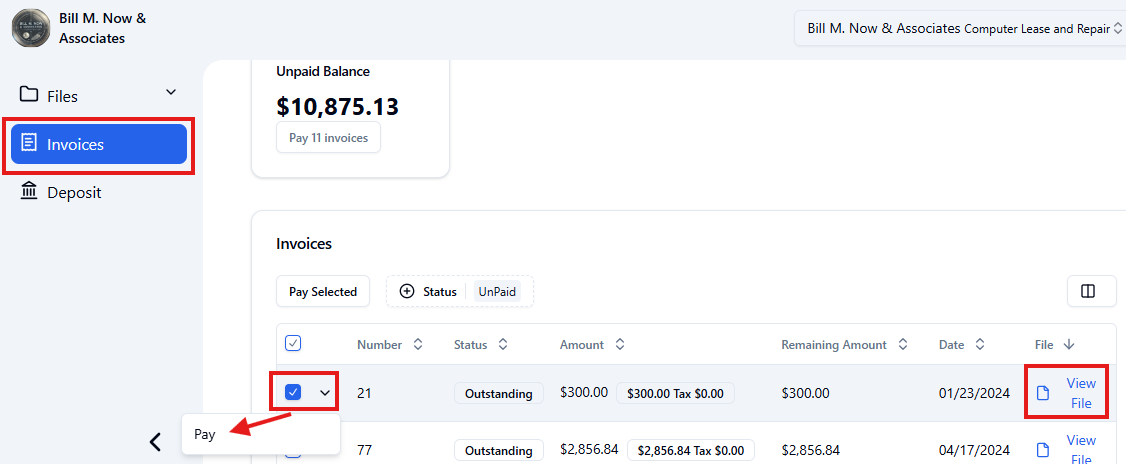Click invoice number 21
The height and width of the screenshot is (464, 1126).
coord(363,393)
